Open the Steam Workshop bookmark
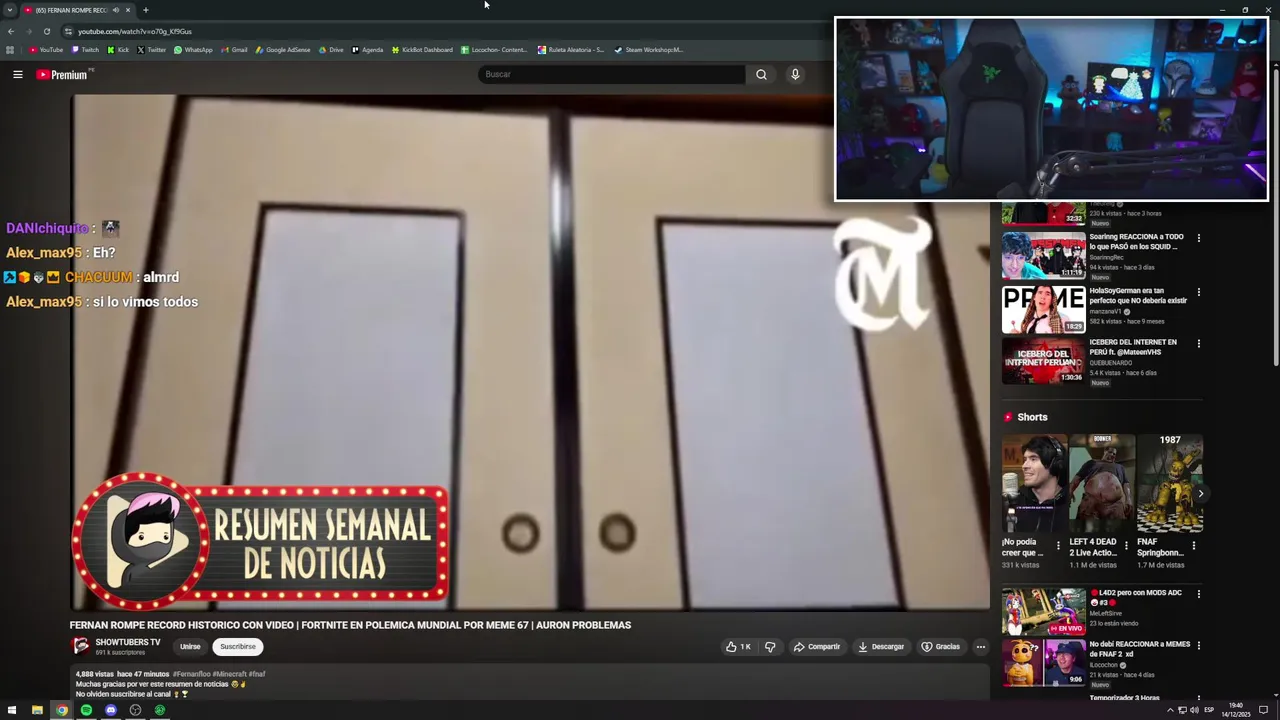Image resolution: width=1280 pixels, height=720 pixels. tap(648, 50)
